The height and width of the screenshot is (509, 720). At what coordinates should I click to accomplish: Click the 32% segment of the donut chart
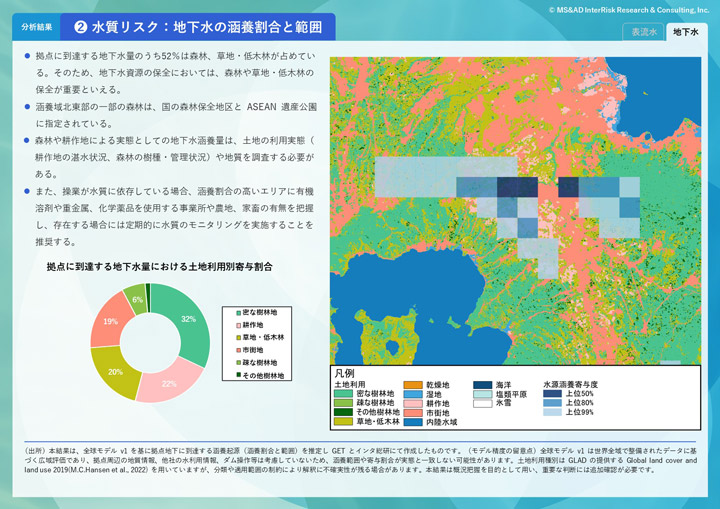(x=188, y=319)
